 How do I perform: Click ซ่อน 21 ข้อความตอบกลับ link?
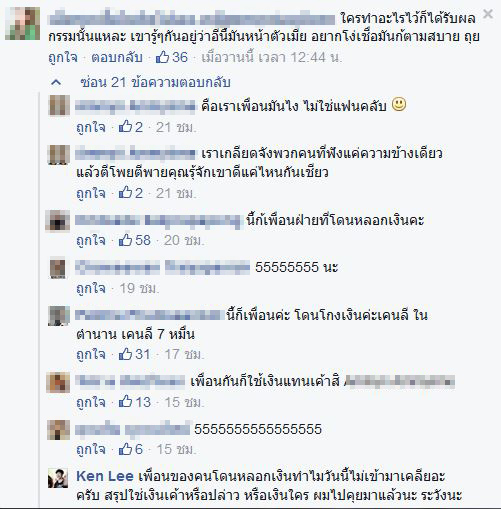(x=155, y=82)
